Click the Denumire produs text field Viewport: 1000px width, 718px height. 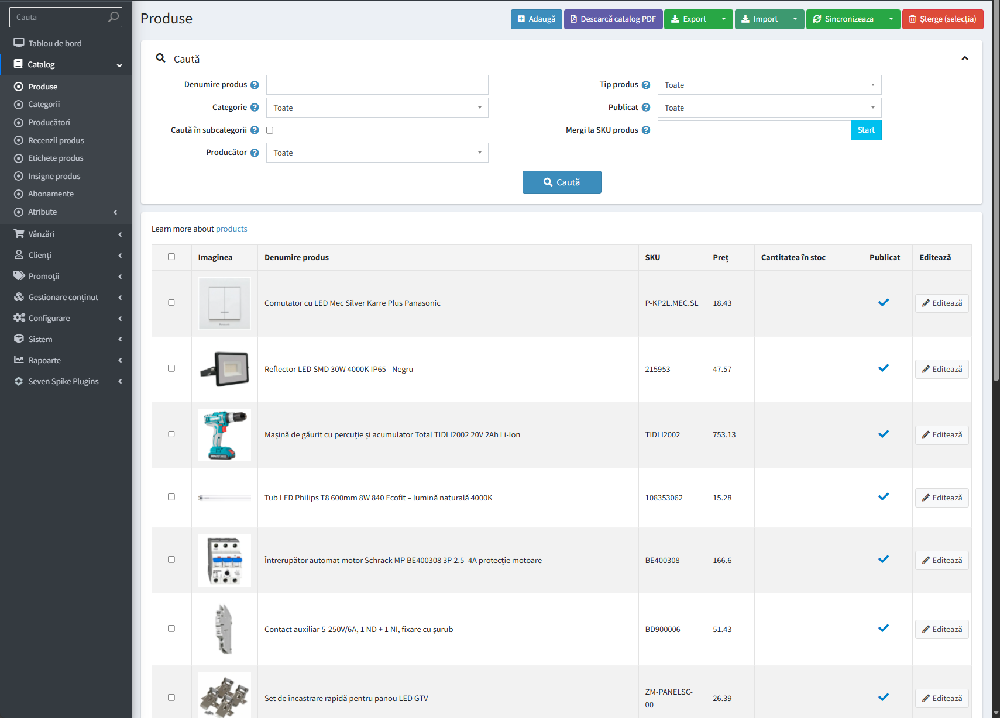[x=376, y=85]
